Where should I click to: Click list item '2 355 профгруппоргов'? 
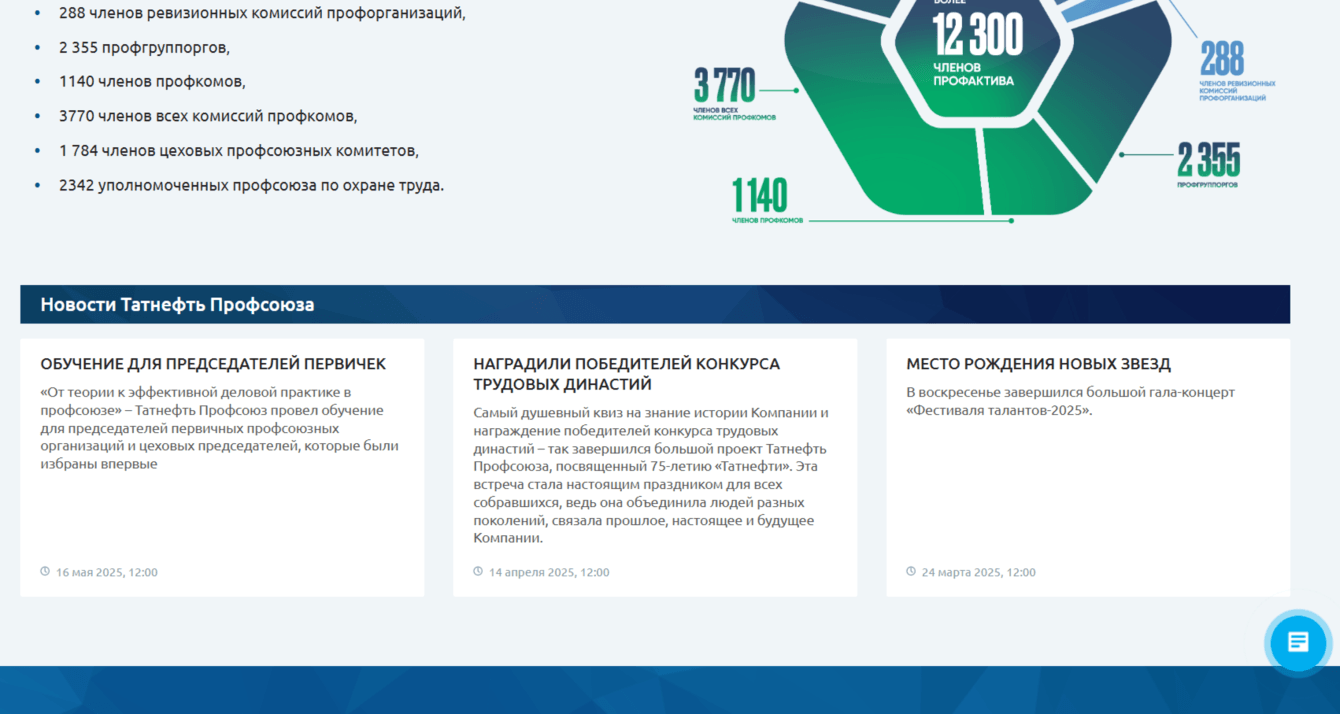144,47
